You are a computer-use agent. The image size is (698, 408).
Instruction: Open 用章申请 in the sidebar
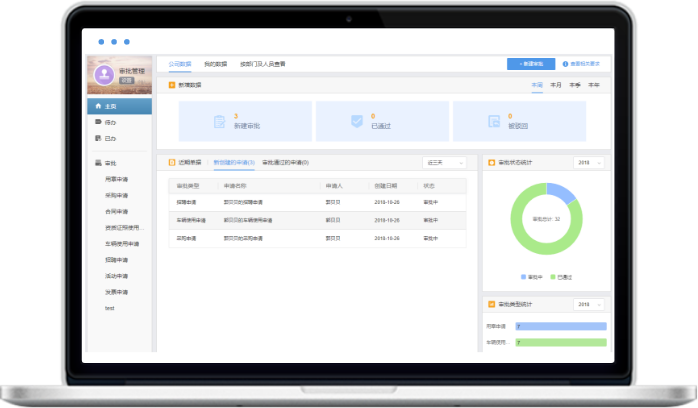[116, 179]
